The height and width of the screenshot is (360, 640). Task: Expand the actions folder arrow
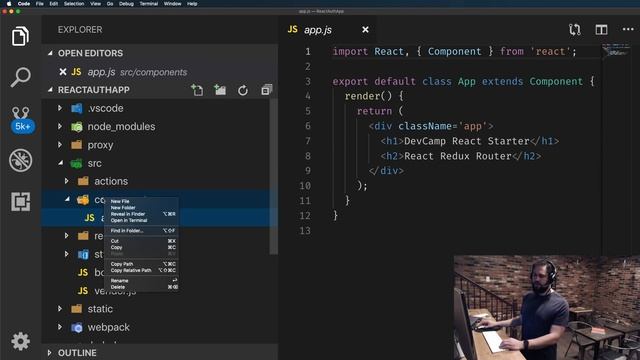tap(67, 181)
